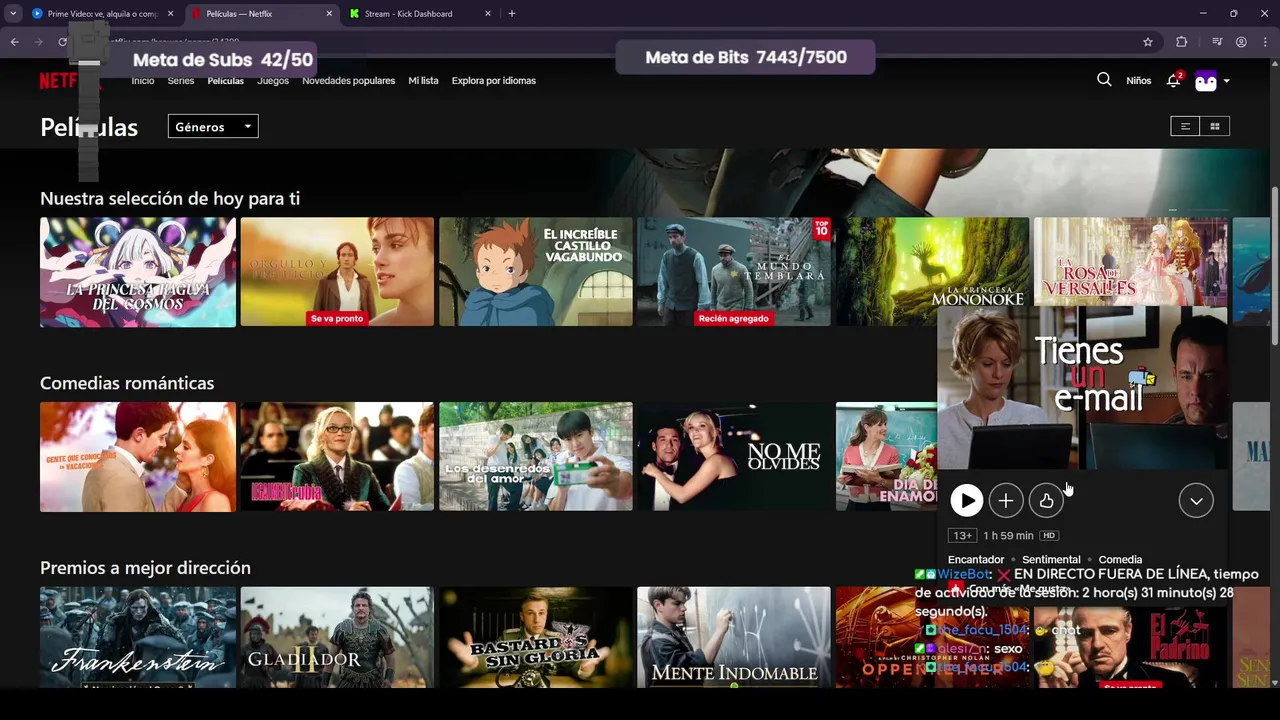The width and height of the screenshot is (1280, 720).
Task: Like Tienes un e-mail with thumbs up
Action: (x=1046, y=501)
